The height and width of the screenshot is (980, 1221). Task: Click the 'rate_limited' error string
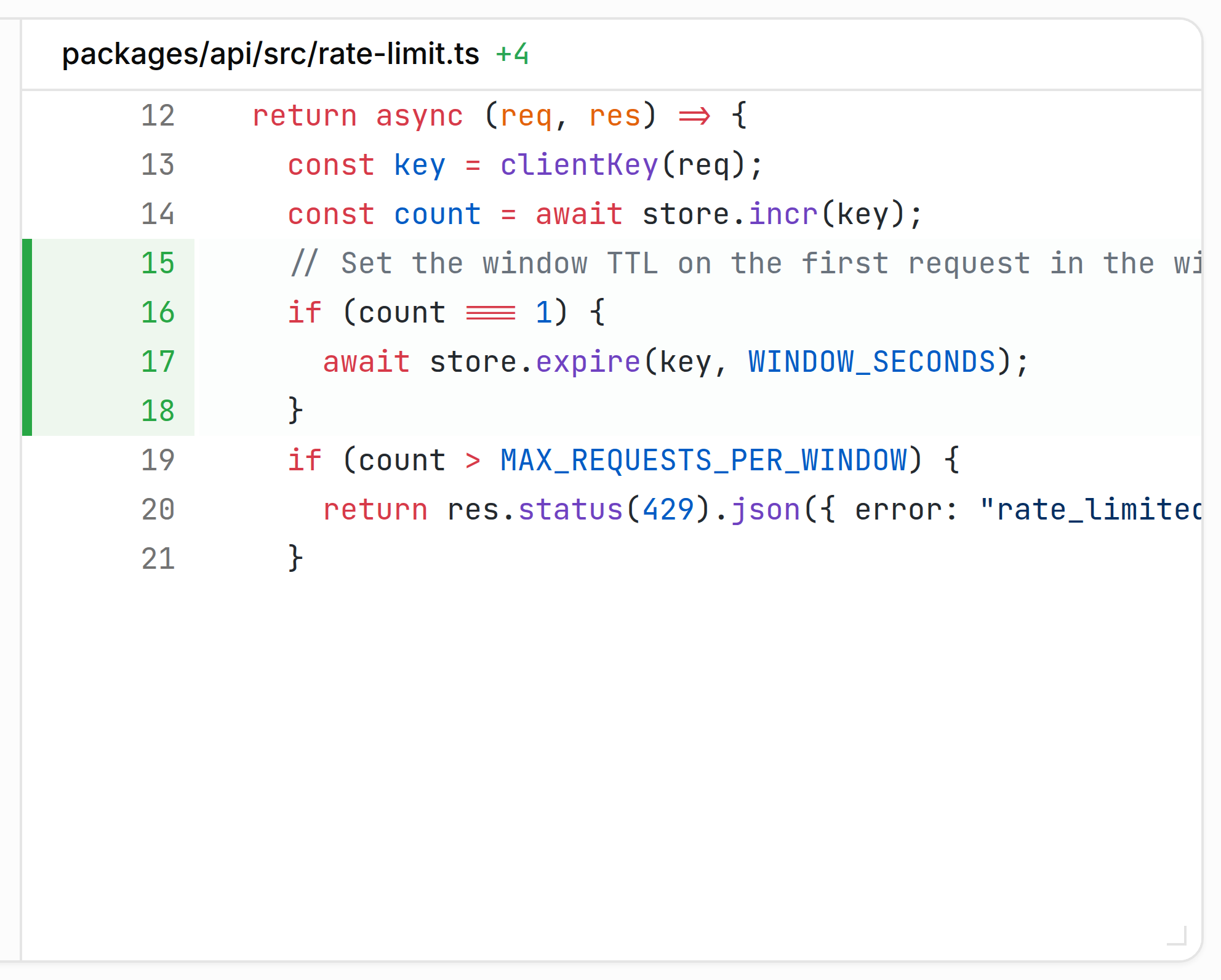click(x=1091, y=510)
